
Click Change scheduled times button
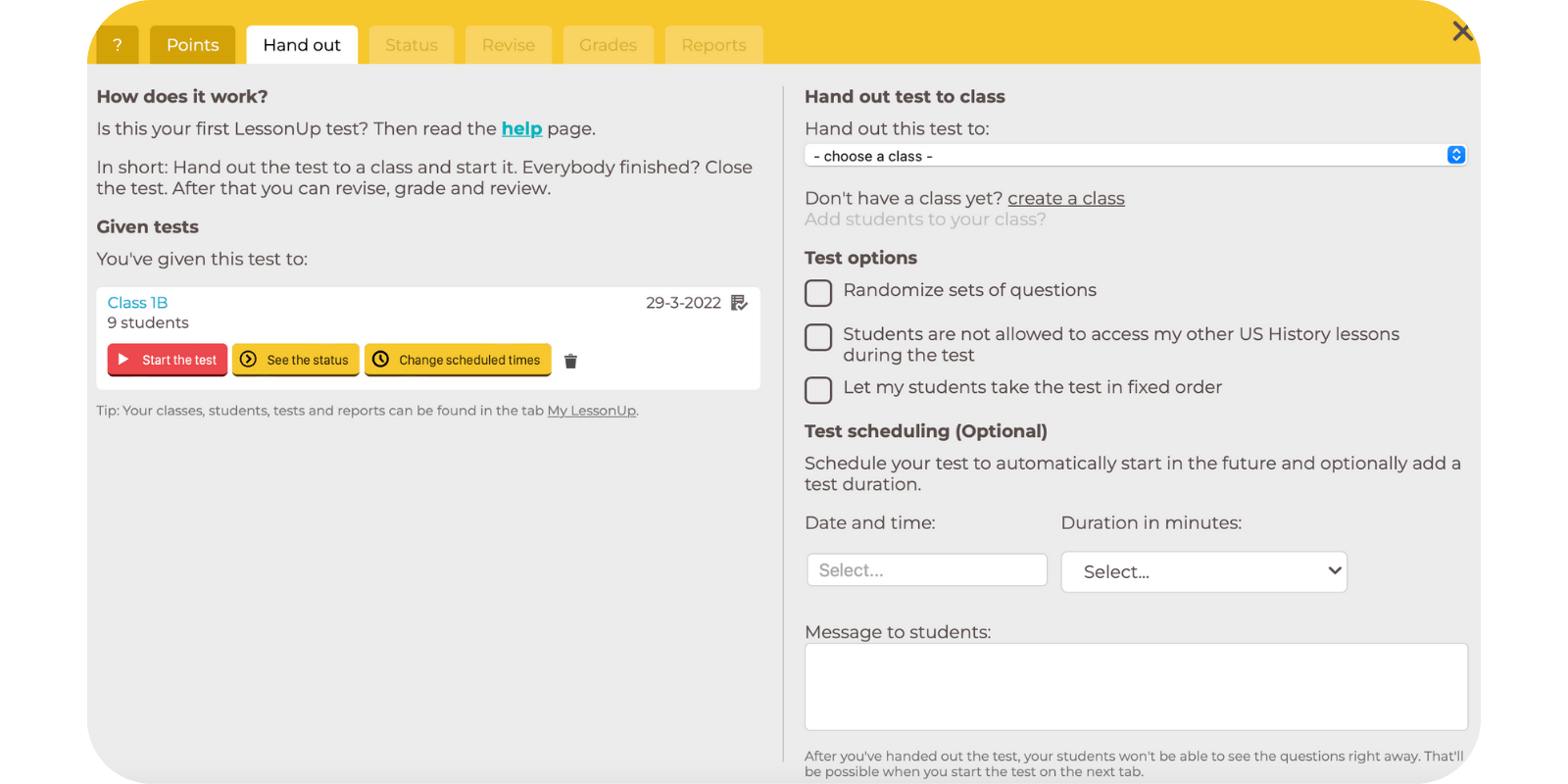tap(458, 360)
